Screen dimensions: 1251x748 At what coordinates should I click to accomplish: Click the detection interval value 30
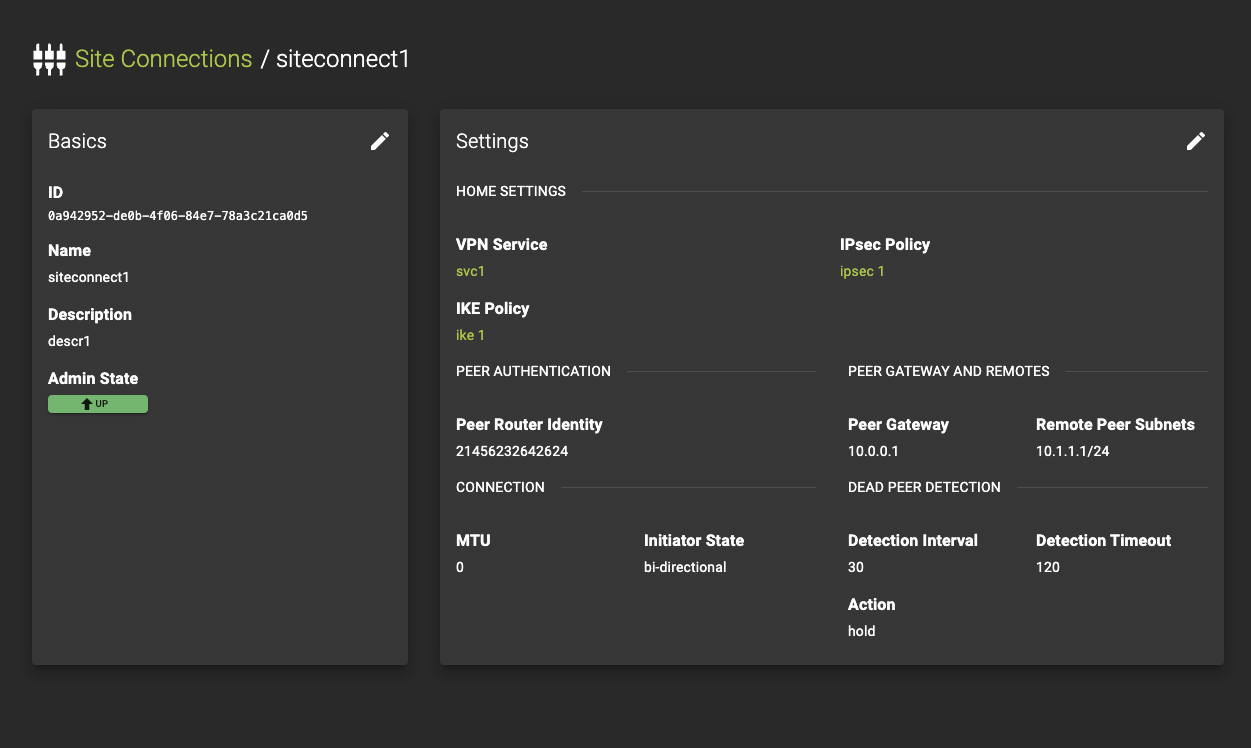[856, 567]
